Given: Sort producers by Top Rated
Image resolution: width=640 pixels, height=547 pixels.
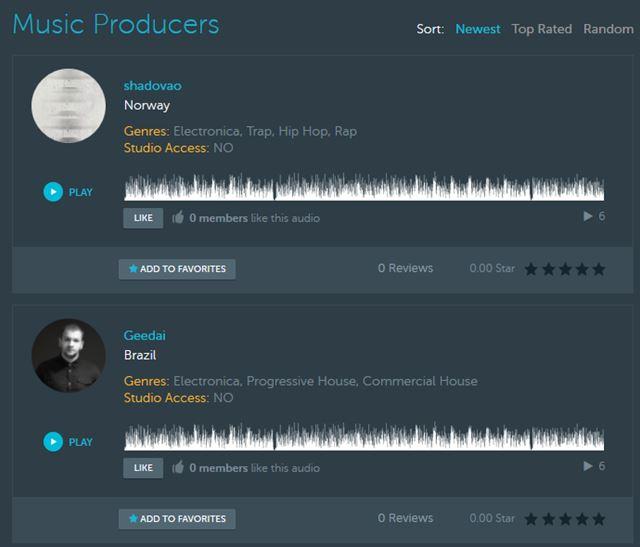Looking at the screenshot, I should point(542,29).
